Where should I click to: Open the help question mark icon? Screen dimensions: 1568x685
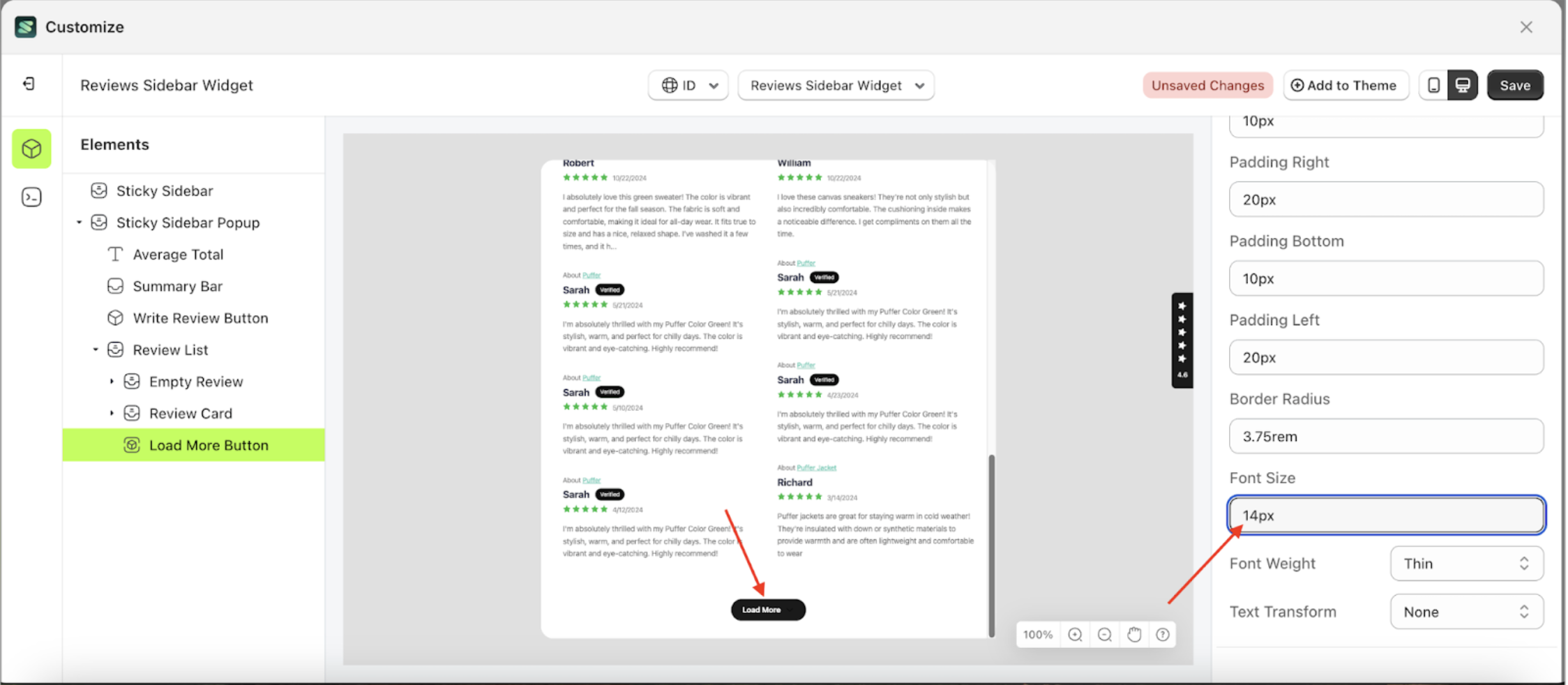pyautogui.click(x=1162, y=634)
